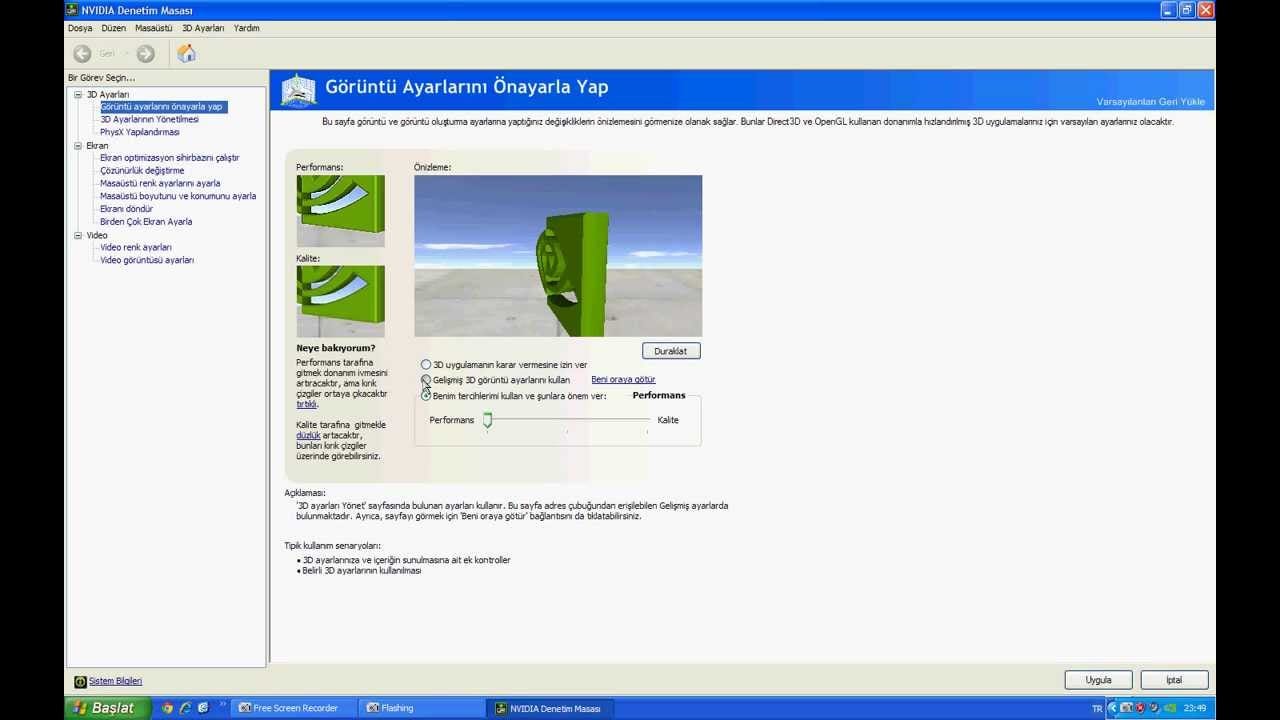Open 'Ekran optimizasyon sihirbazını çalıştır'
1280x720 pixels.
click(169, 158)
